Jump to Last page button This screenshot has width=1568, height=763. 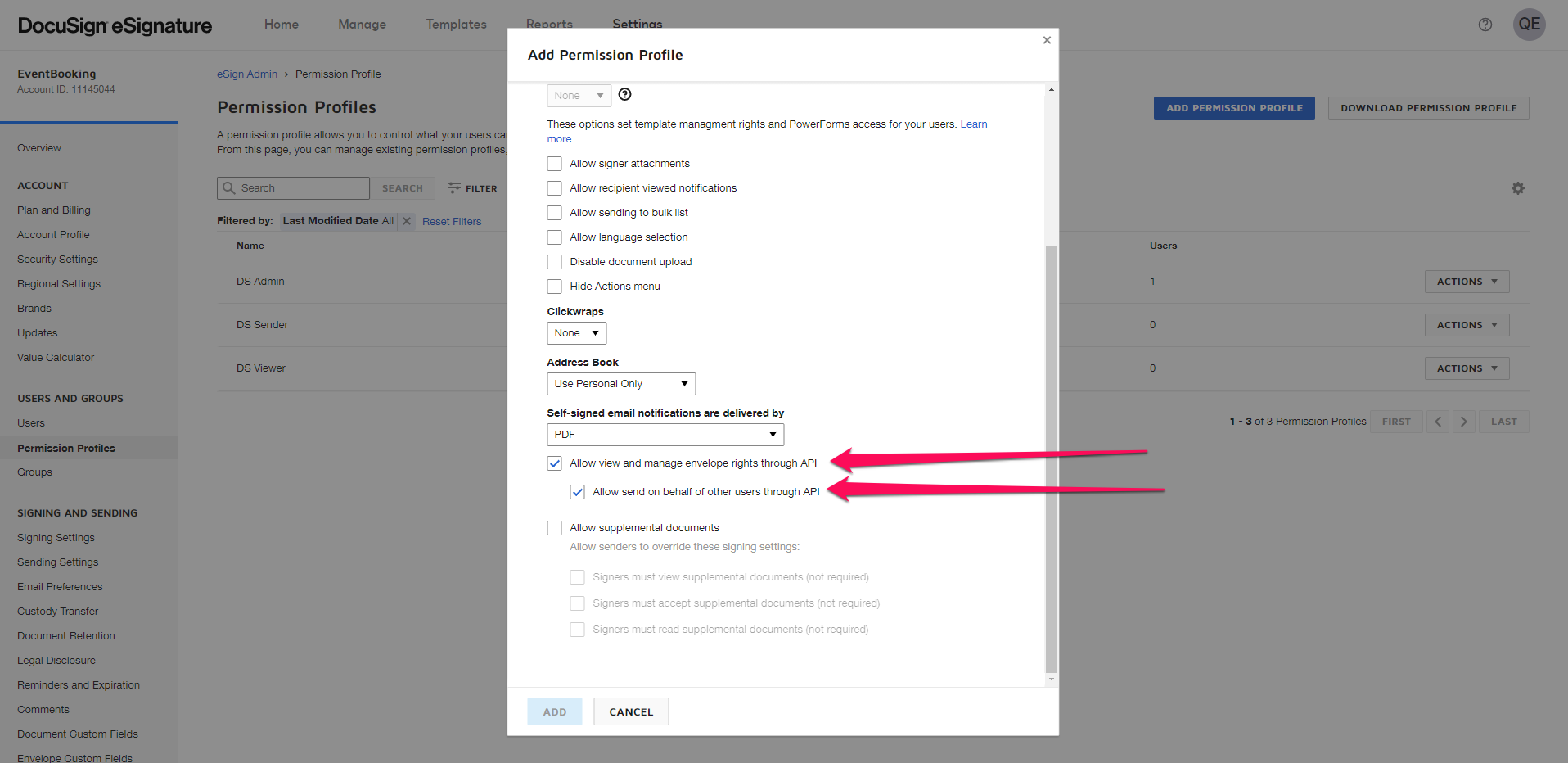click(1503, 422)
